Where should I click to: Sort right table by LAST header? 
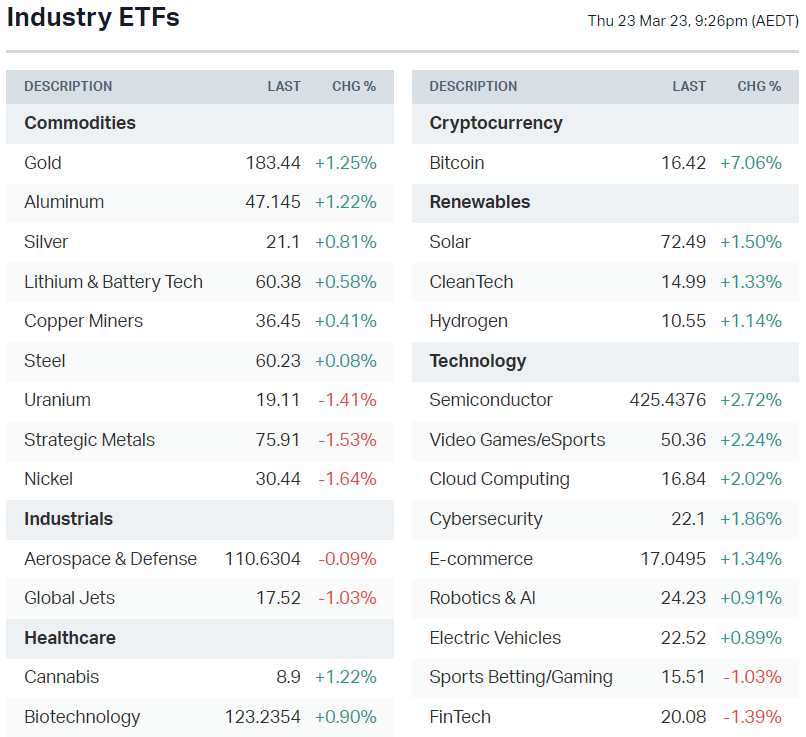(689, 87)
